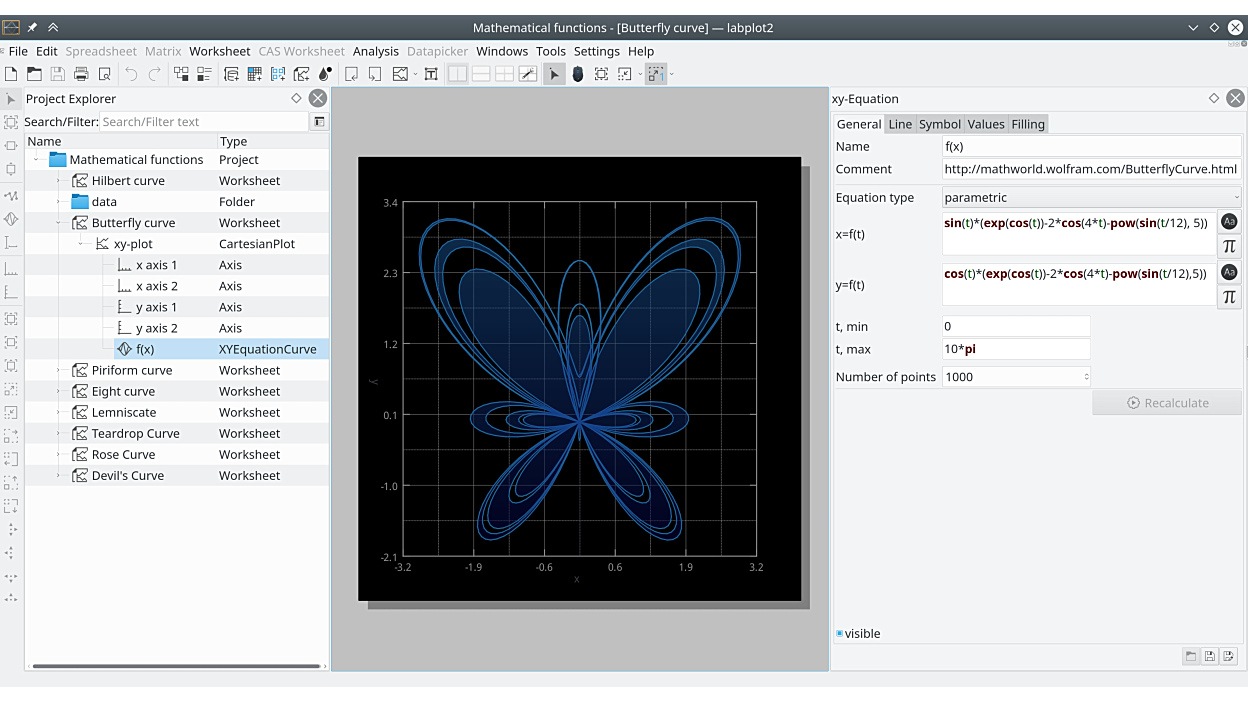
Task: Switch to the Symbol tab
Action: [x=939, y=124]
